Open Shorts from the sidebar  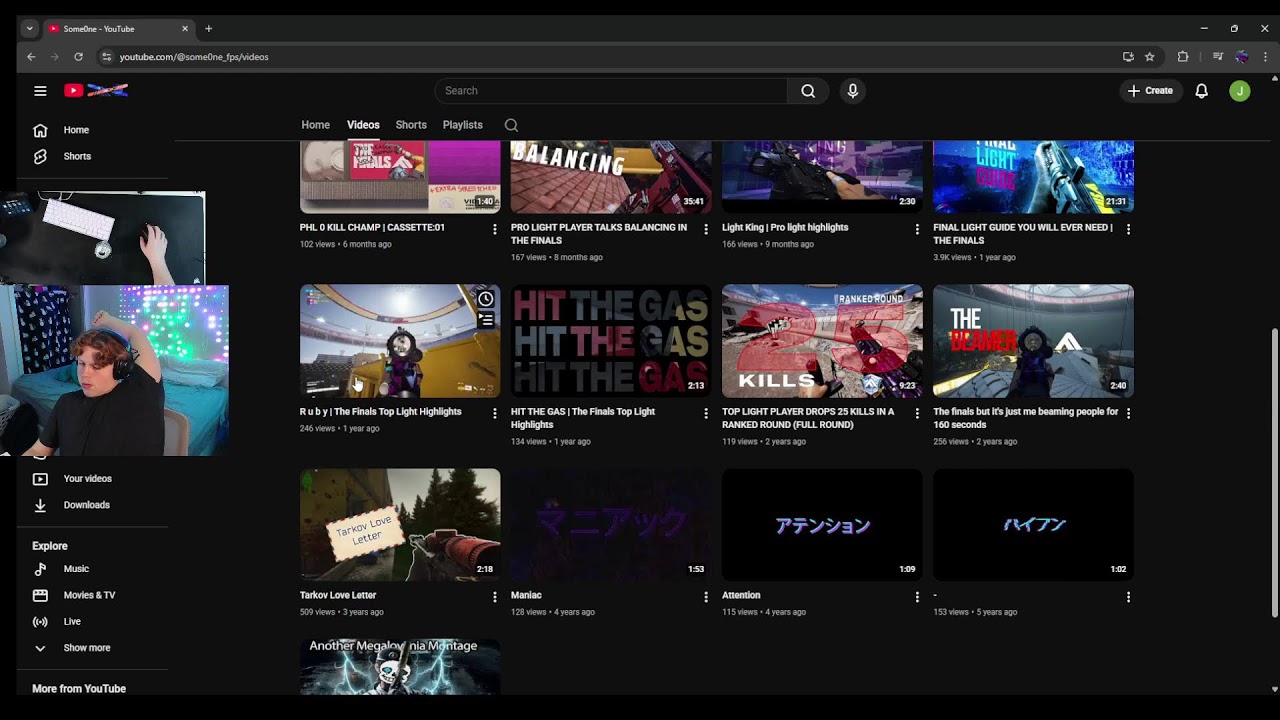[x=76, y=157]
